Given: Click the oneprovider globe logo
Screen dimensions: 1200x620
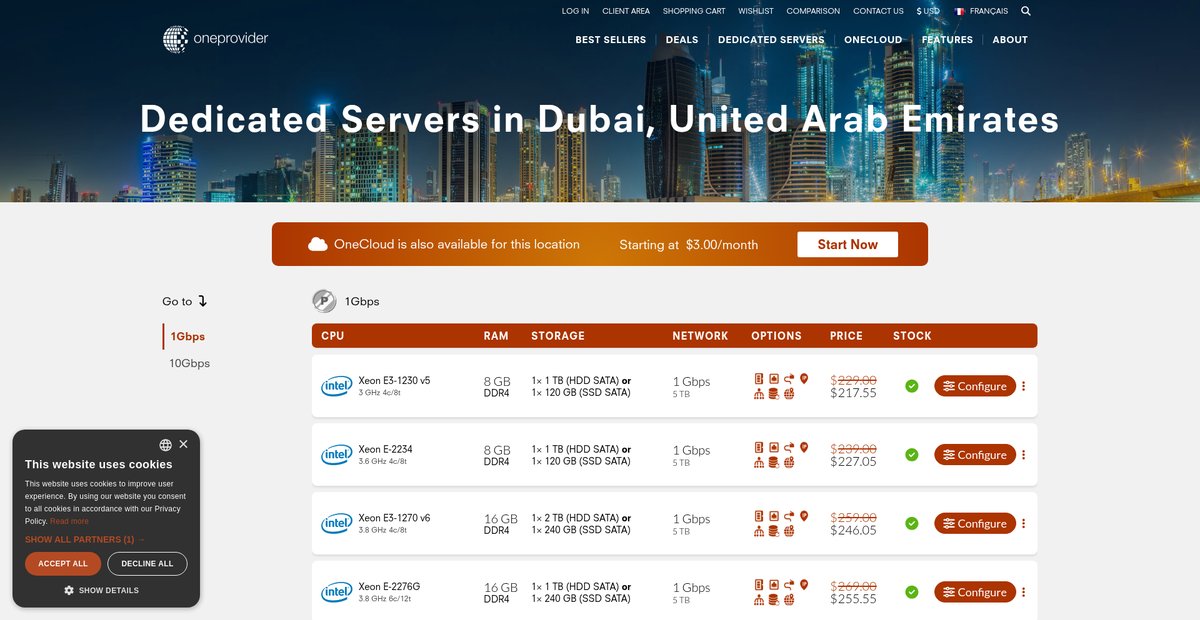Looking at the screenshot, I should 176,39.
